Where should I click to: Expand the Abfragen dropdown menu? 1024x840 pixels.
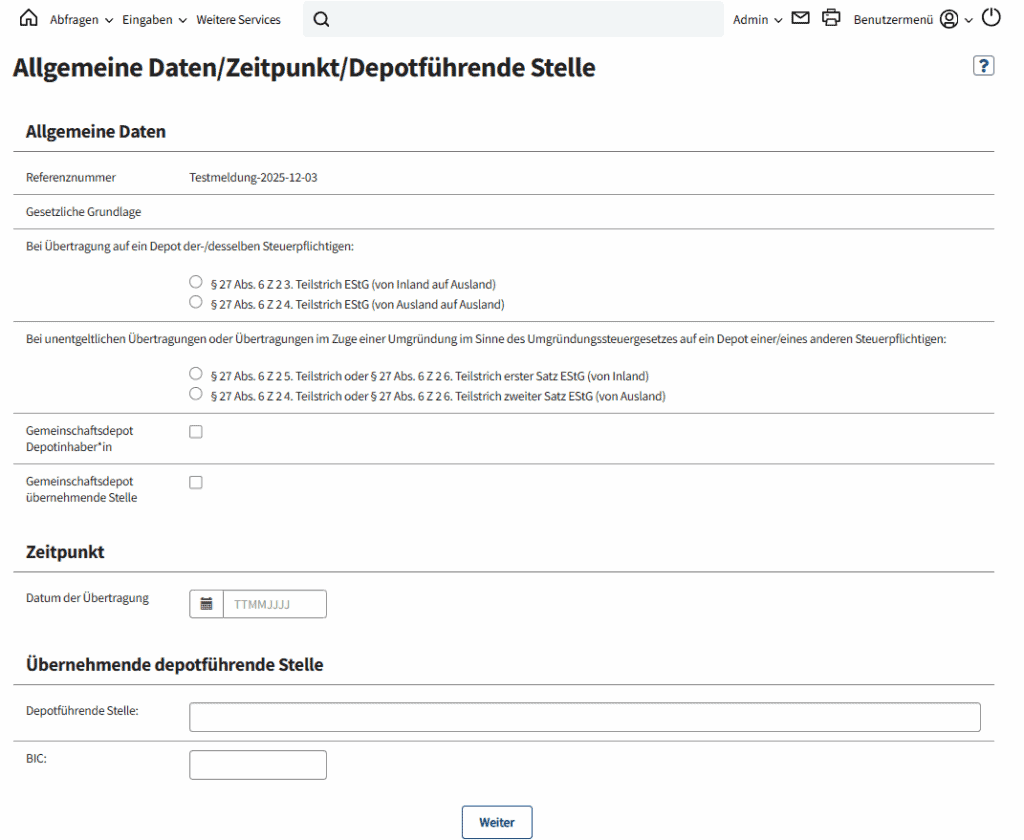[x=81, y=20]
